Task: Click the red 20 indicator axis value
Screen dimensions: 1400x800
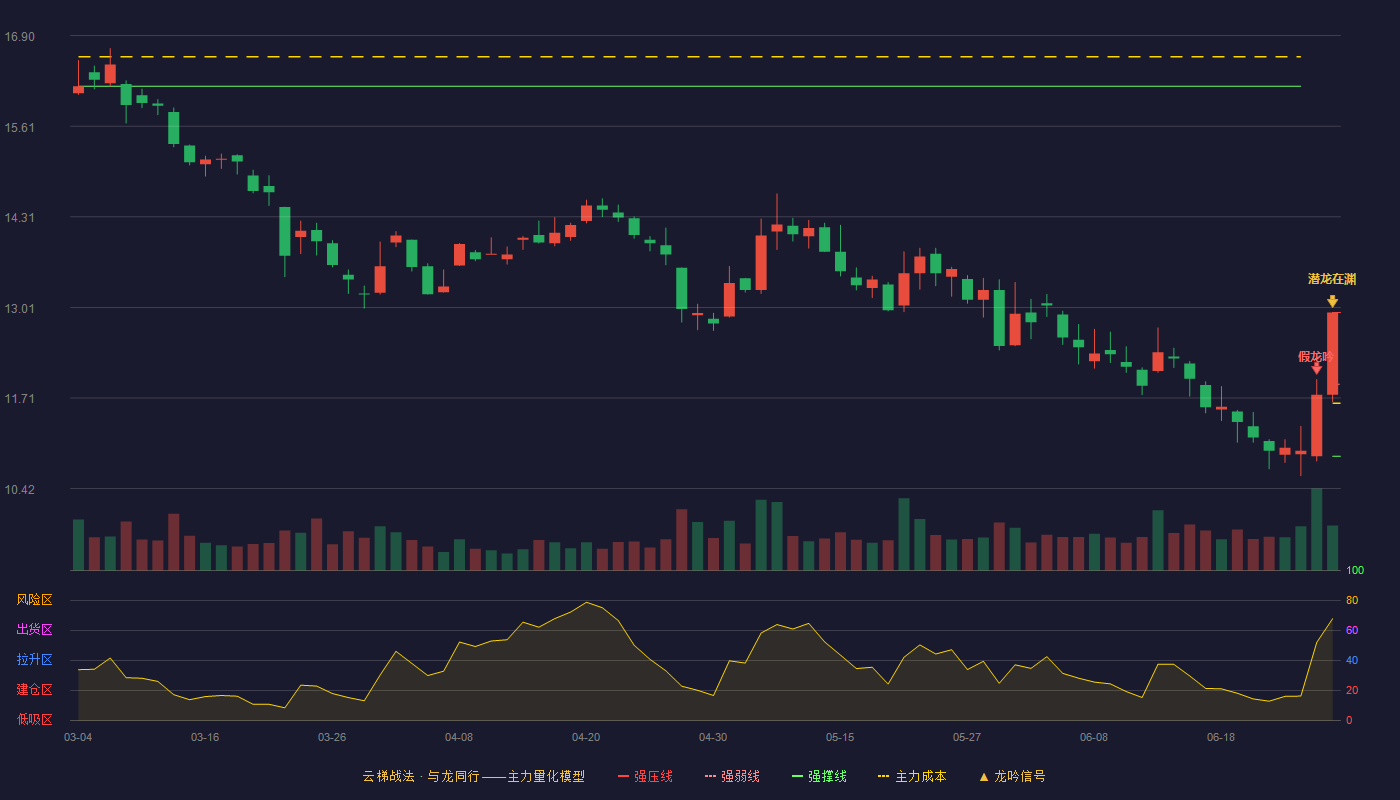Action: tap(1352, 690)
